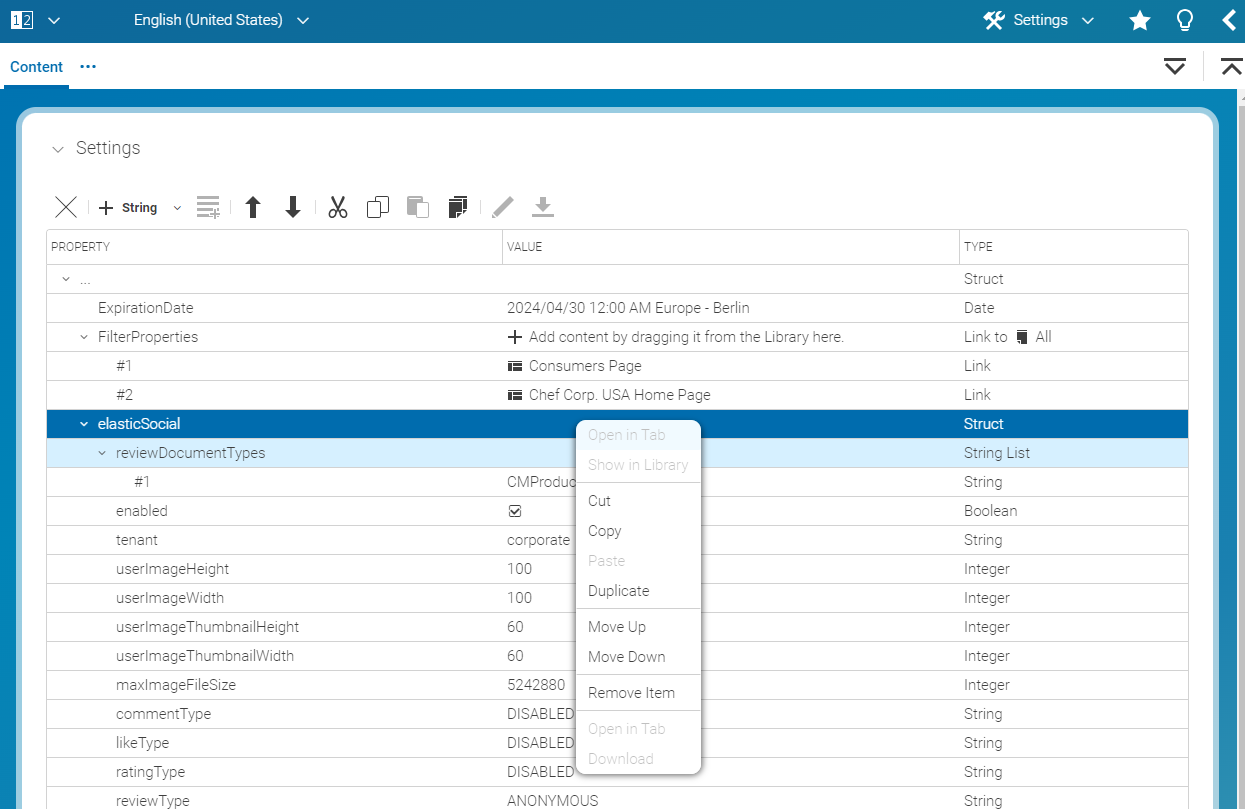Move the selected property down
1245x809 pixels.
tap(292, 206)
